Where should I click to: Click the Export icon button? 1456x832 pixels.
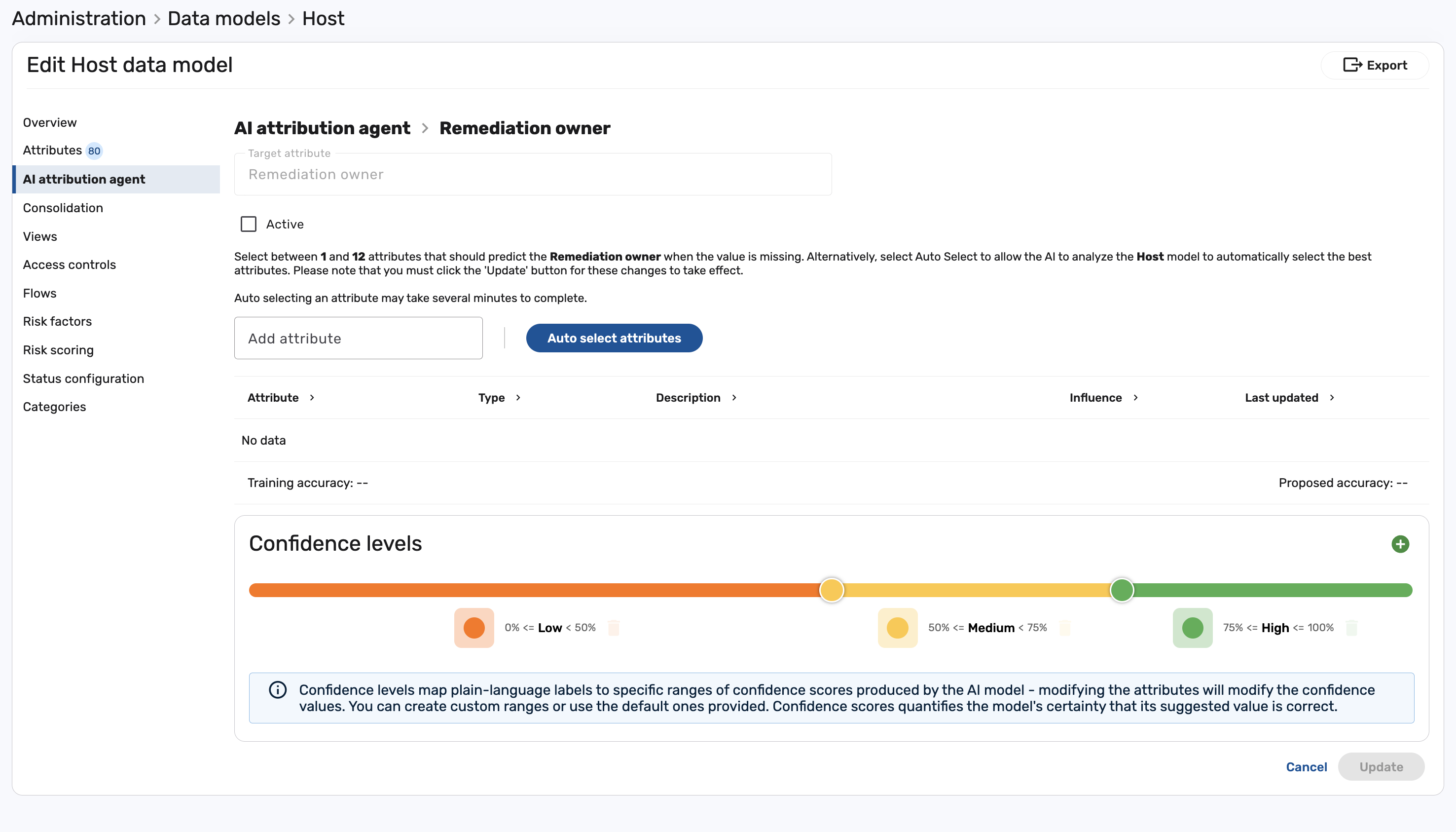pos(1374,65)
